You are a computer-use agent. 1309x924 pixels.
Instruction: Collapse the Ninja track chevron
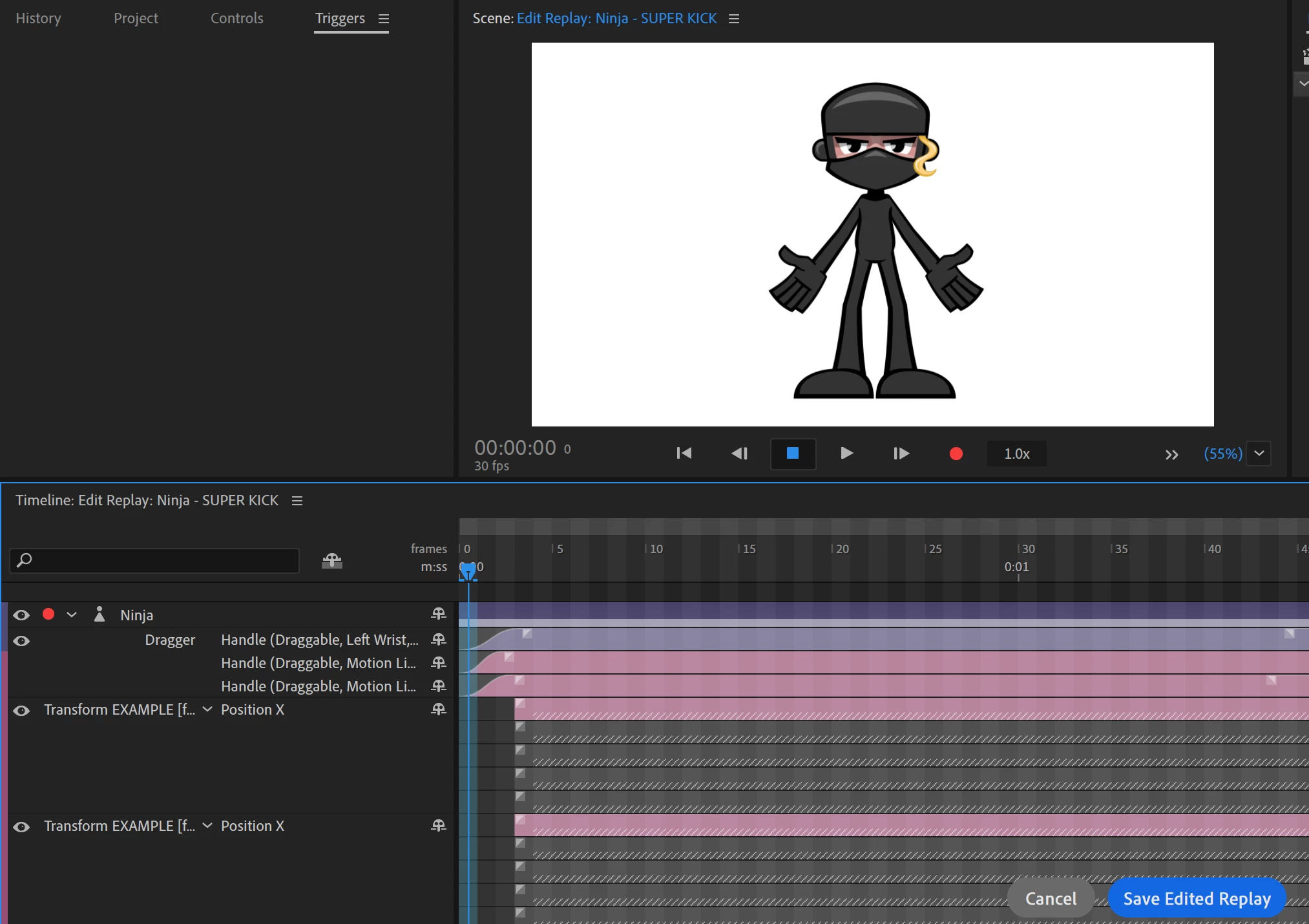(x=72, y=615)
